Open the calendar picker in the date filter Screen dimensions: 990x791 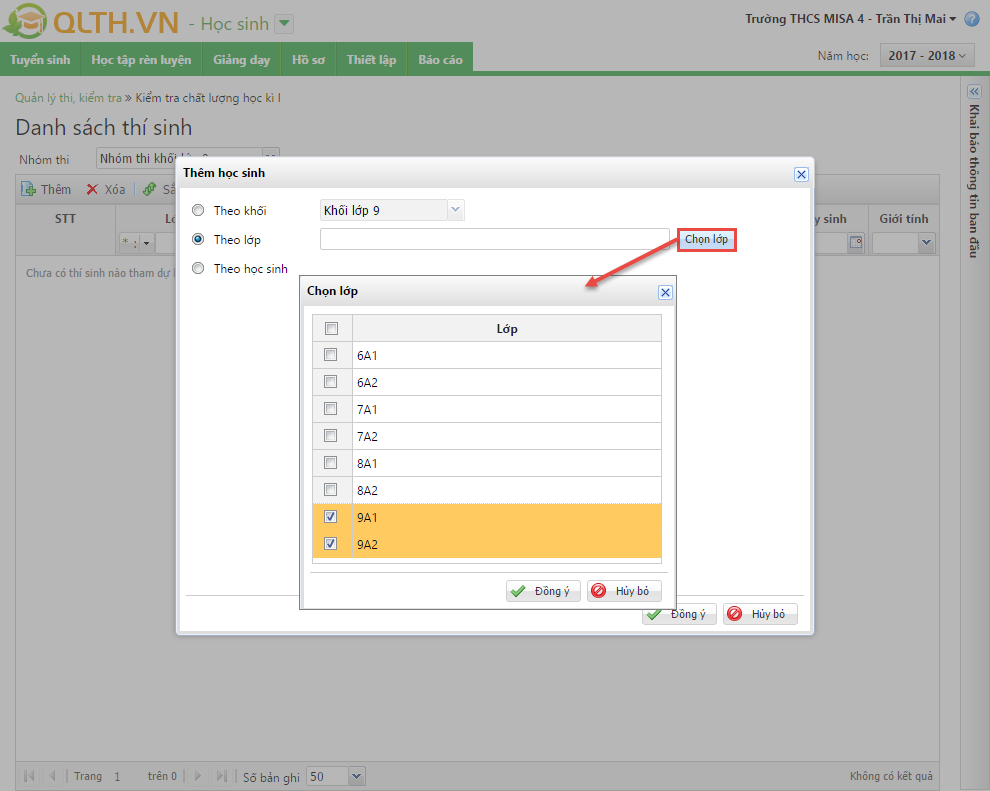coord(856,242)
